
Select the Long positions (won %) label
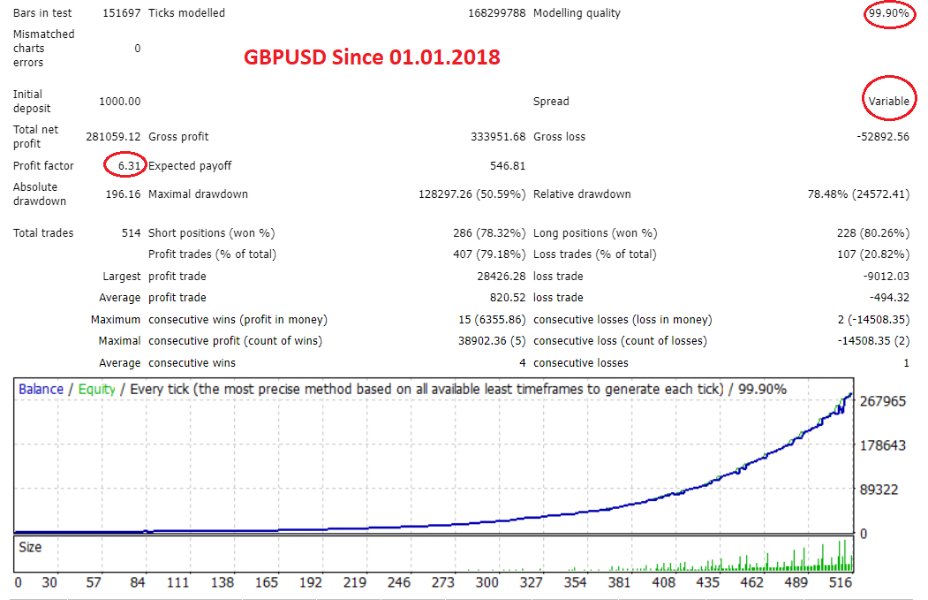tap(595, 233)
